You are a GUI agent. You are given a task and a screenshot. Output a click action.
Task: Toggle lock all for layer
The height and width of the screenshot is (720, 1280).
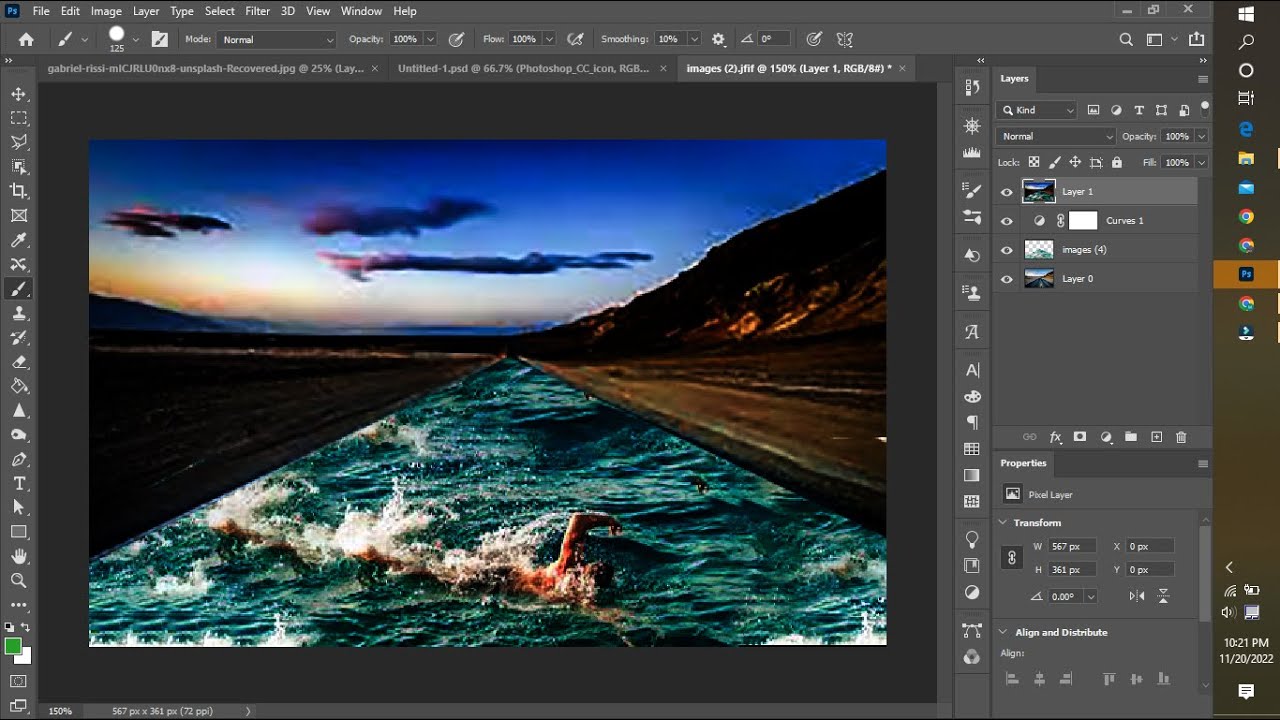[x=1117, y=162]
